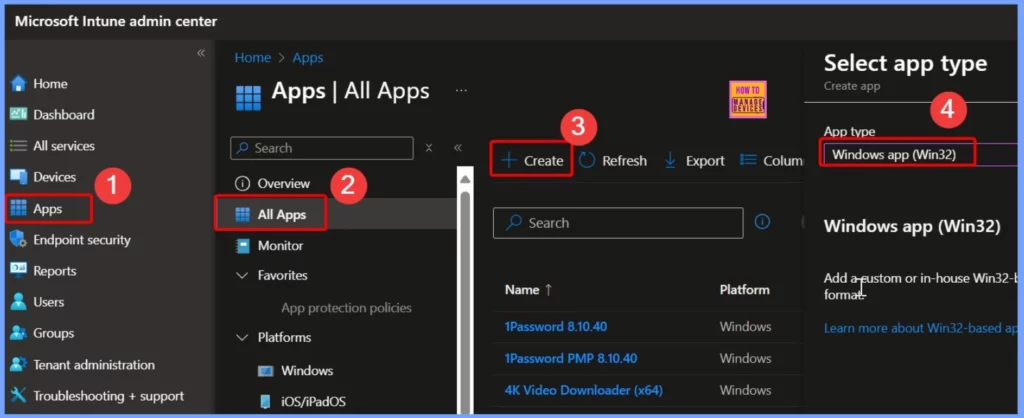Click the Devices monitor icon

tap(18, 176)
